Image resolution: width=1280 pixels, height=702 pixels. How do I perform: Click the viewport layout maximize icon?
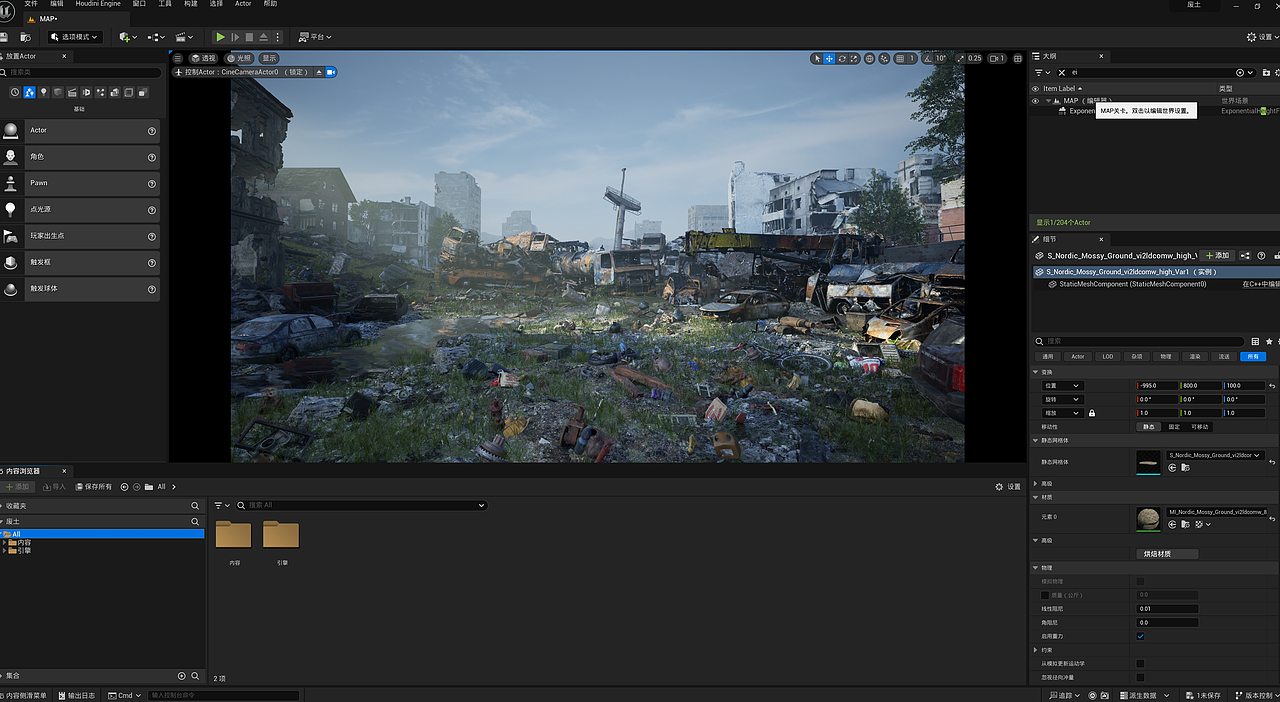pyautogui.click(x=1017, y=58)
